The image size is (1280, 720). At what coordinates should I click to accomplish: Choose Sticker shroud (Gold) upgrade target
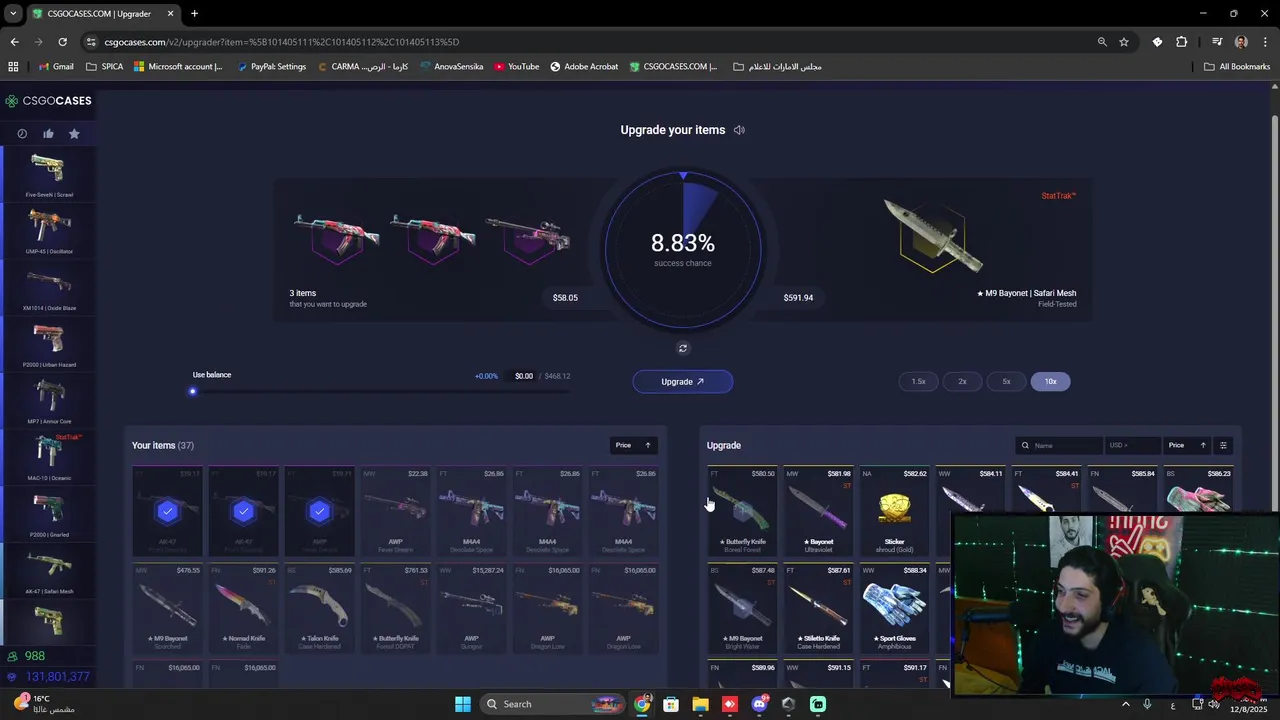(x=894, y=512)
